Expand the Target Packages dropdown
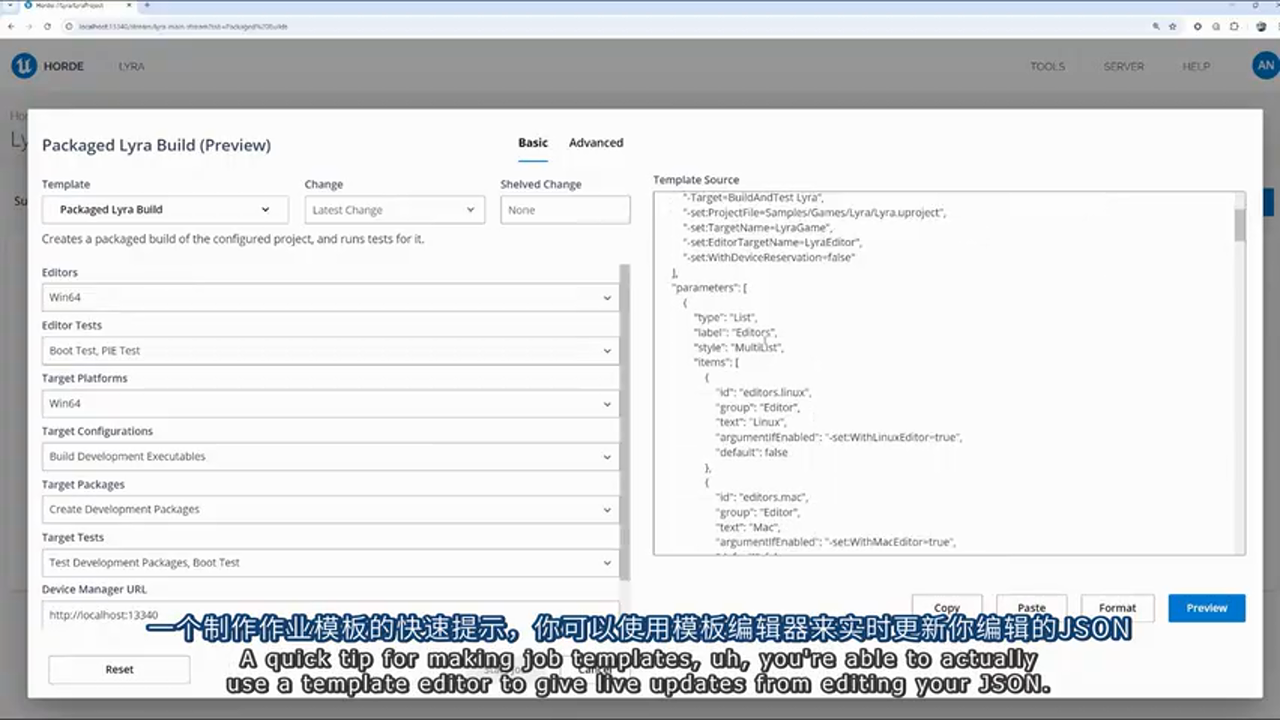The height and width of the screenshot is (720, 1280). [x=330, y=510]
